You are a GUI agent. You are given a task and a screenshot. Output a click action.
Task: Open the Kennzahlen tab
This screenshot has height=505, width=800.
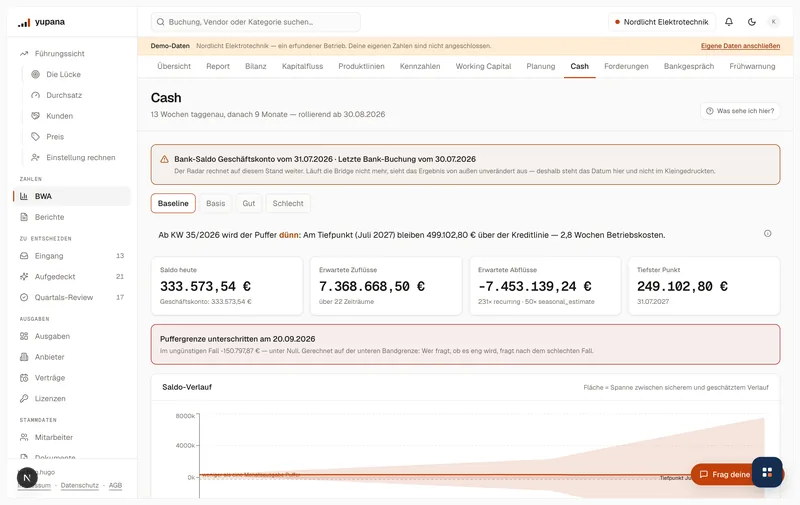click(420, 66)
